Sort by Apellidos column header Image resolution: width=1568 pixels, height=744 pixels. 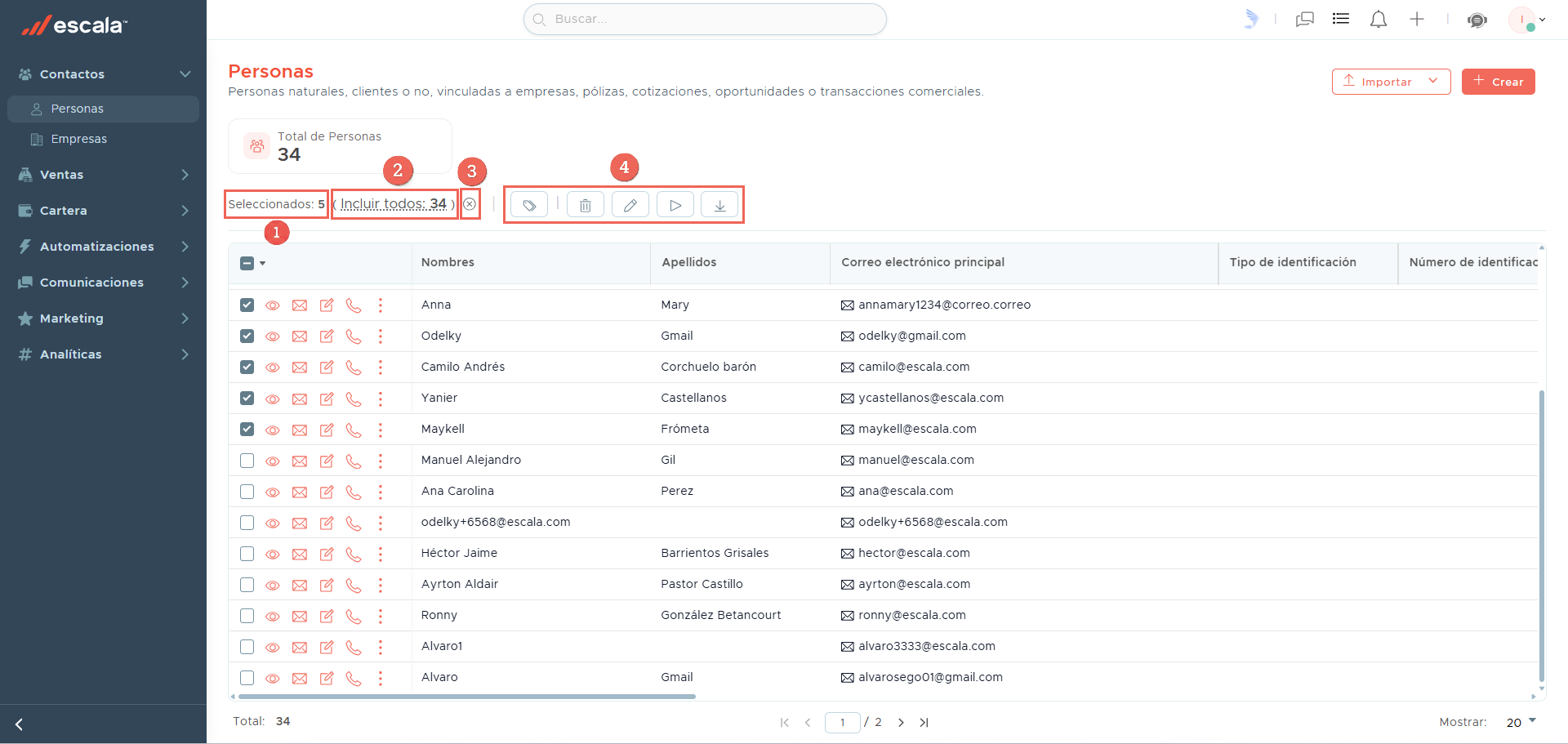689,262
